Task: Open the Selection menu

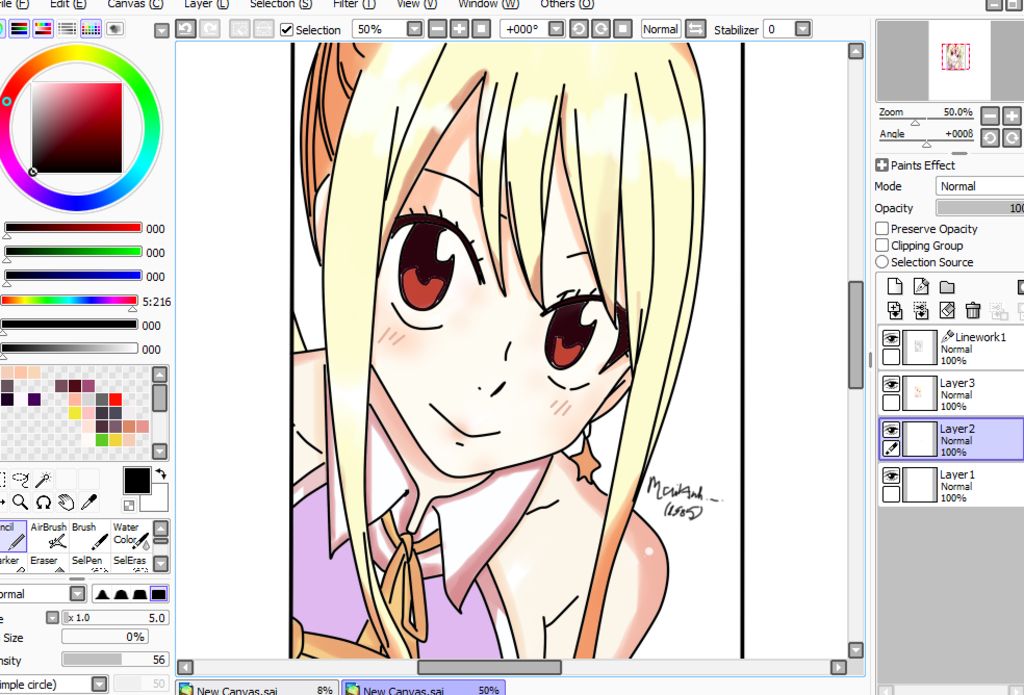Action: (x=281, y=4)
